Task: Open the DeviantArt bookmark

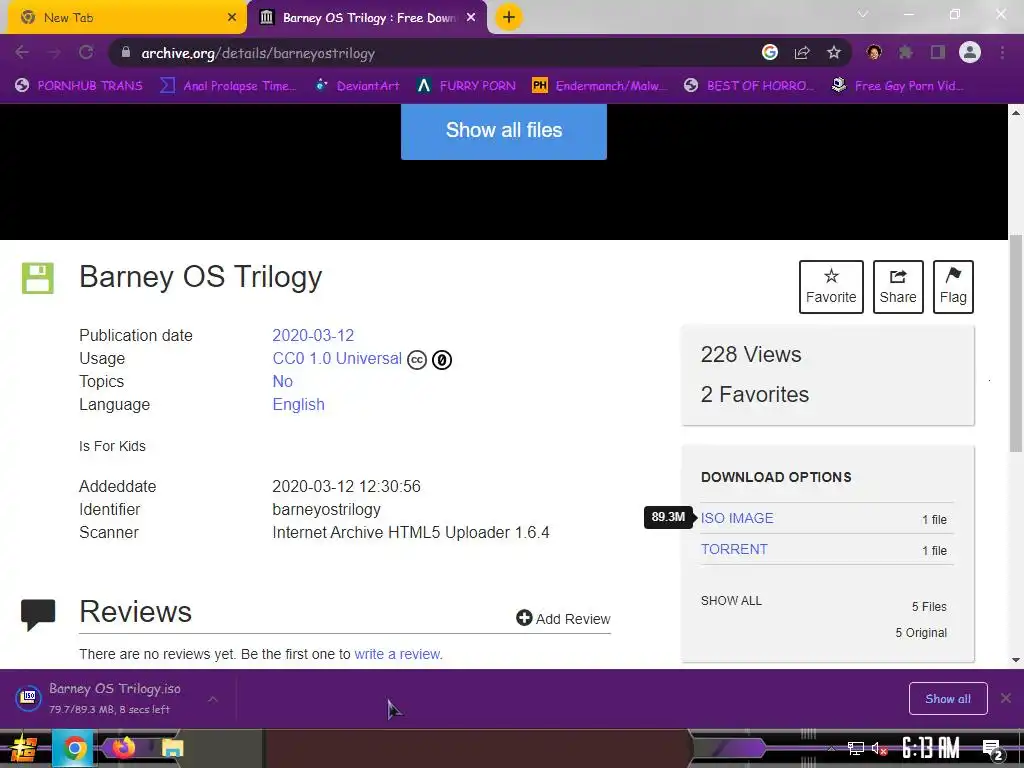Action: coord(357,86)
